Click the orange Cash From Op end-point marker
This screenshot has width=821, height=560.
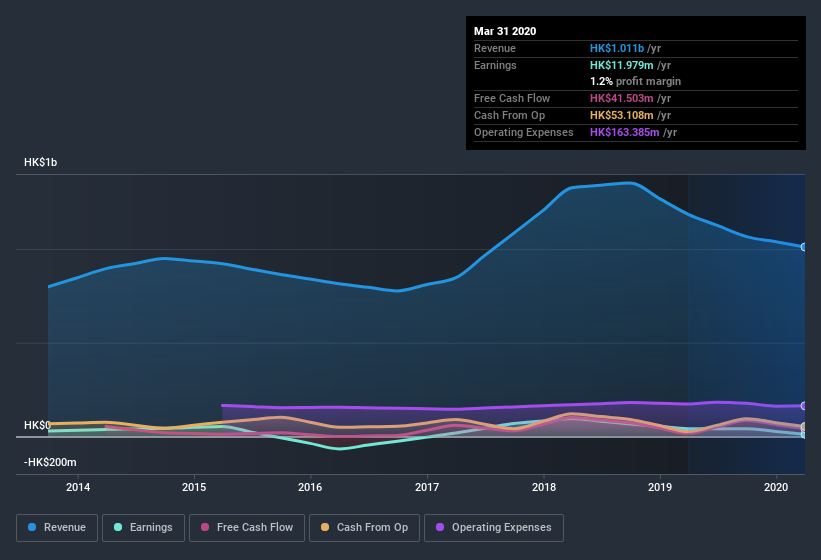tap(804, 427)
